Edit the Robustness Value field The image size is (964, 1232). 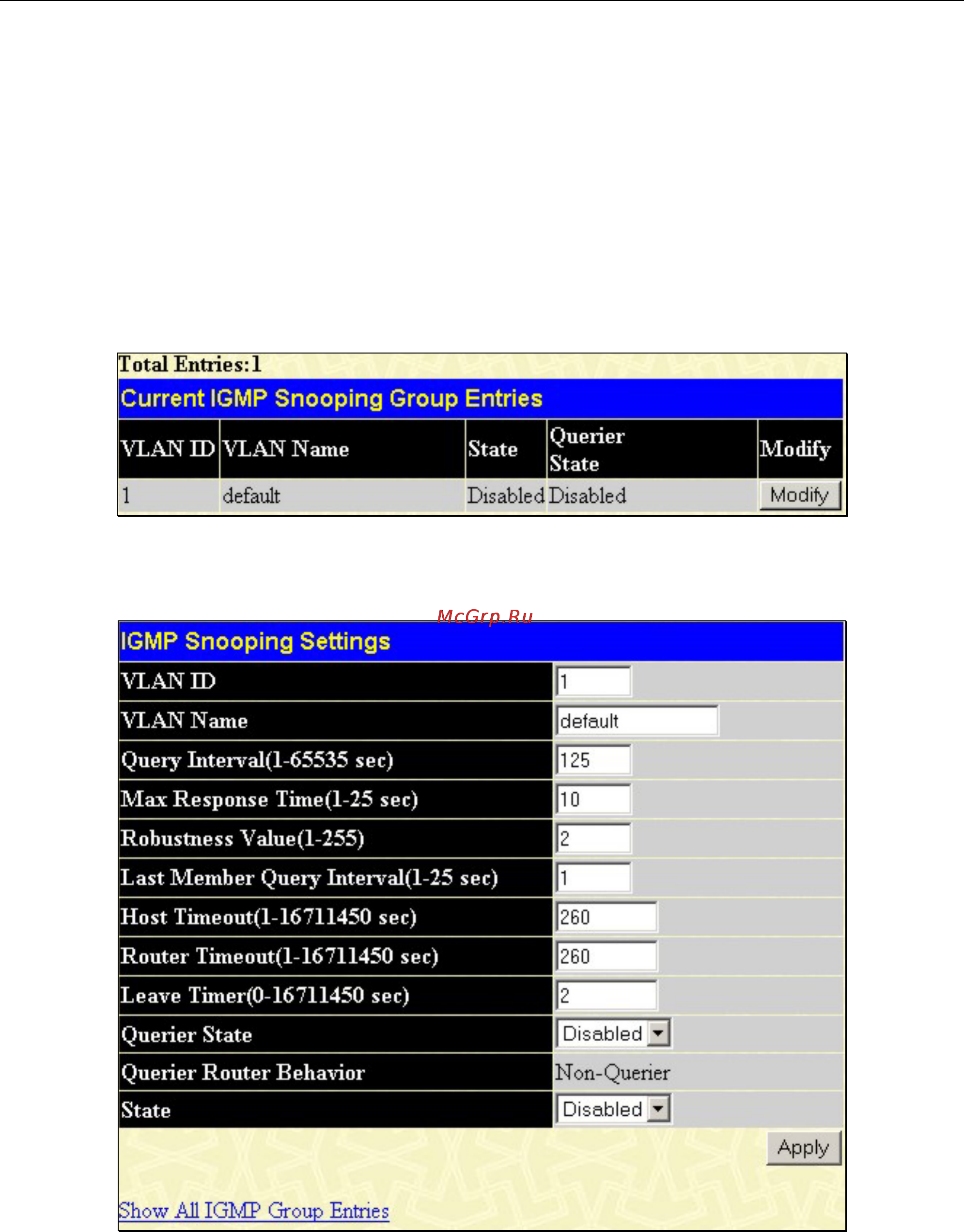pos(593,838)
